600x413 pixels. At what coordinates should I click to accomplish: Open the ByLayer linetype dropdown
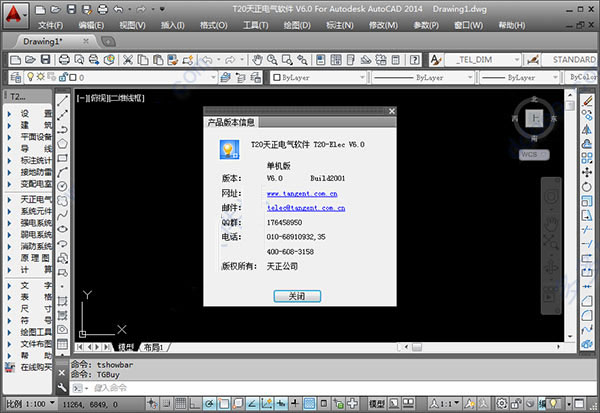(x=470, y=77)
